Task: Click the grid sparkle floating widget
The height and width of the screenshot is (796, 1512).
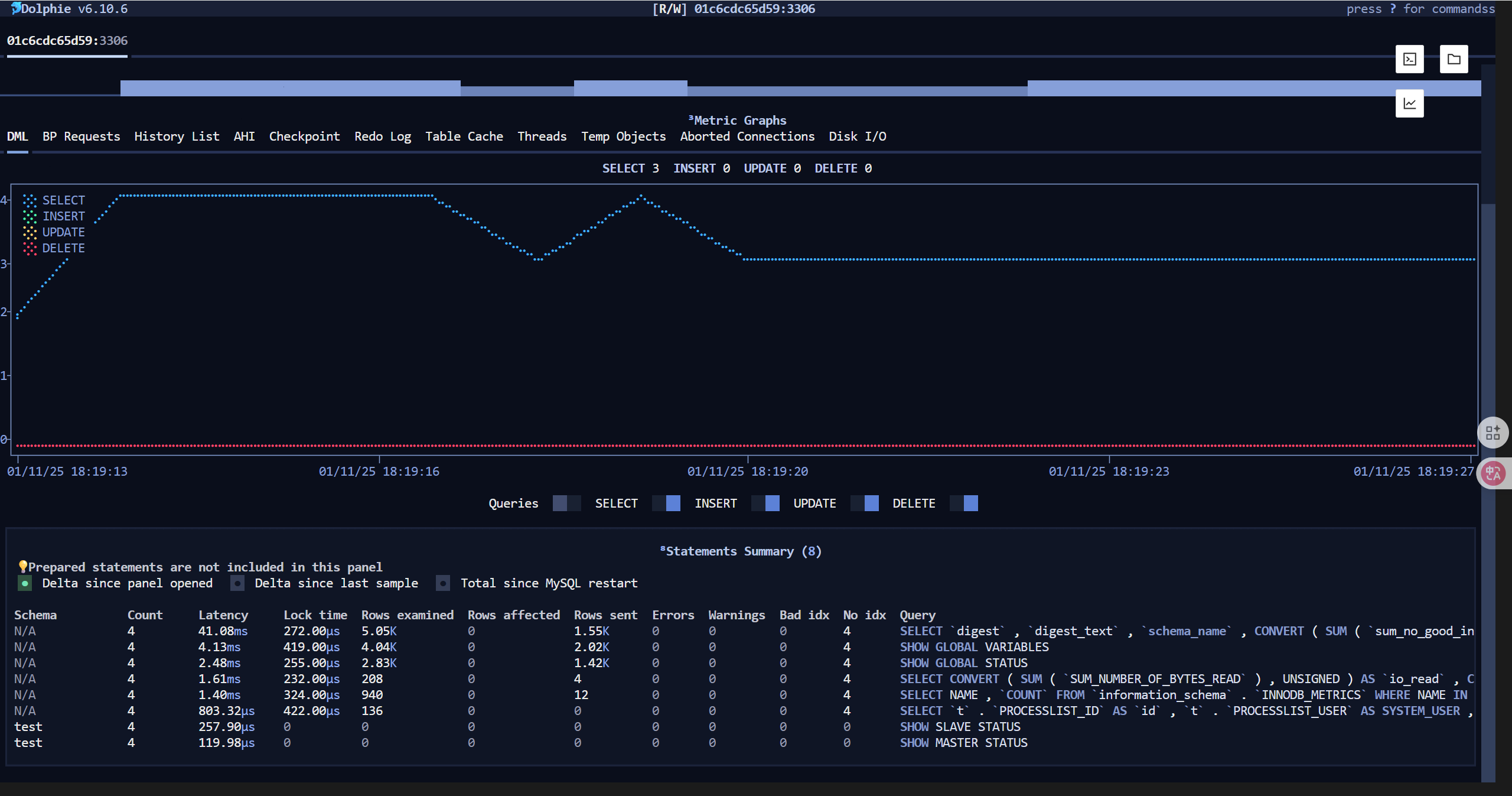Action: coord(1493,433)
